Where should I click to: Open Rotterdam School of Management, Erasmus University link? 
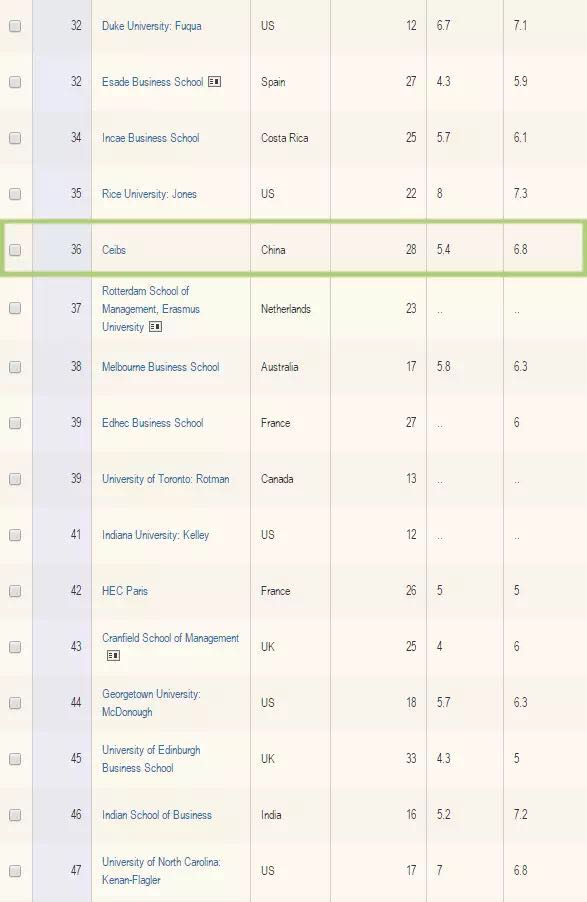click(x=151, y=308)
